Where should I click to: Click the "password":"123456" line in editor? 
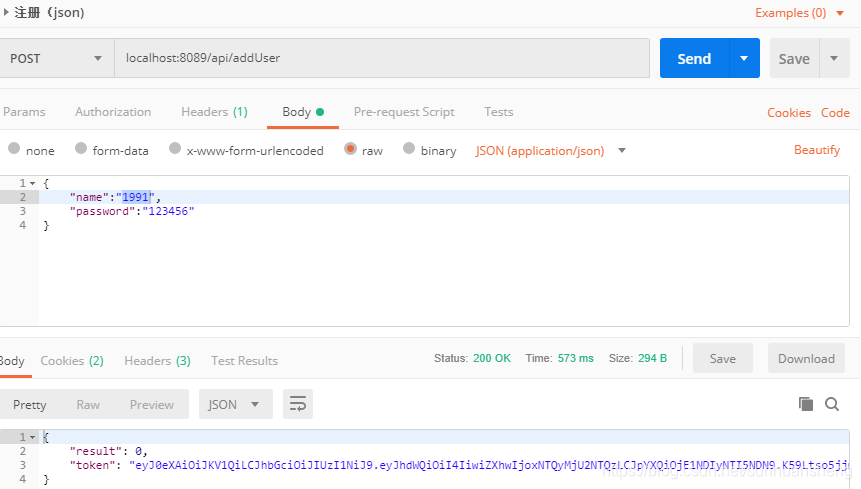132,211
